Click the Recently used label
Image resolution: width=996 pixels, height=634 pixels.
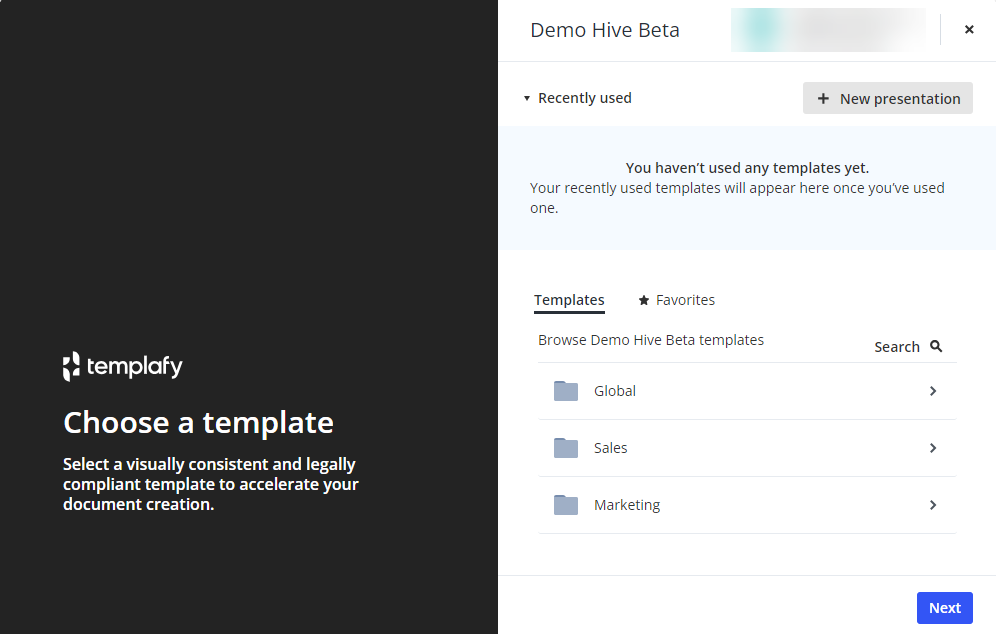(x=584, y=98)
